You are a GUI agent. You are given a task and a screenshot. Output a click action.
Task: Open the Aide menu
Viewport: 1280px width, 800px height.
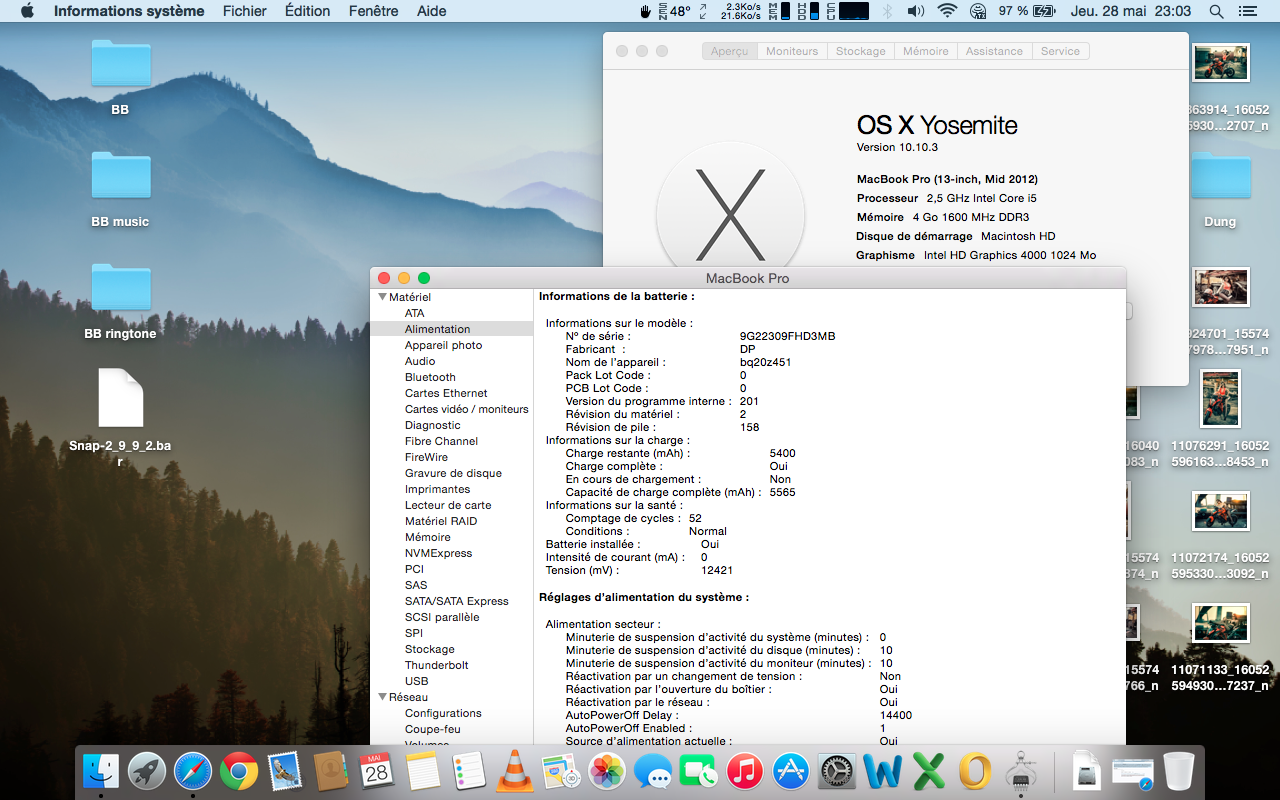[x=432, y=11]
